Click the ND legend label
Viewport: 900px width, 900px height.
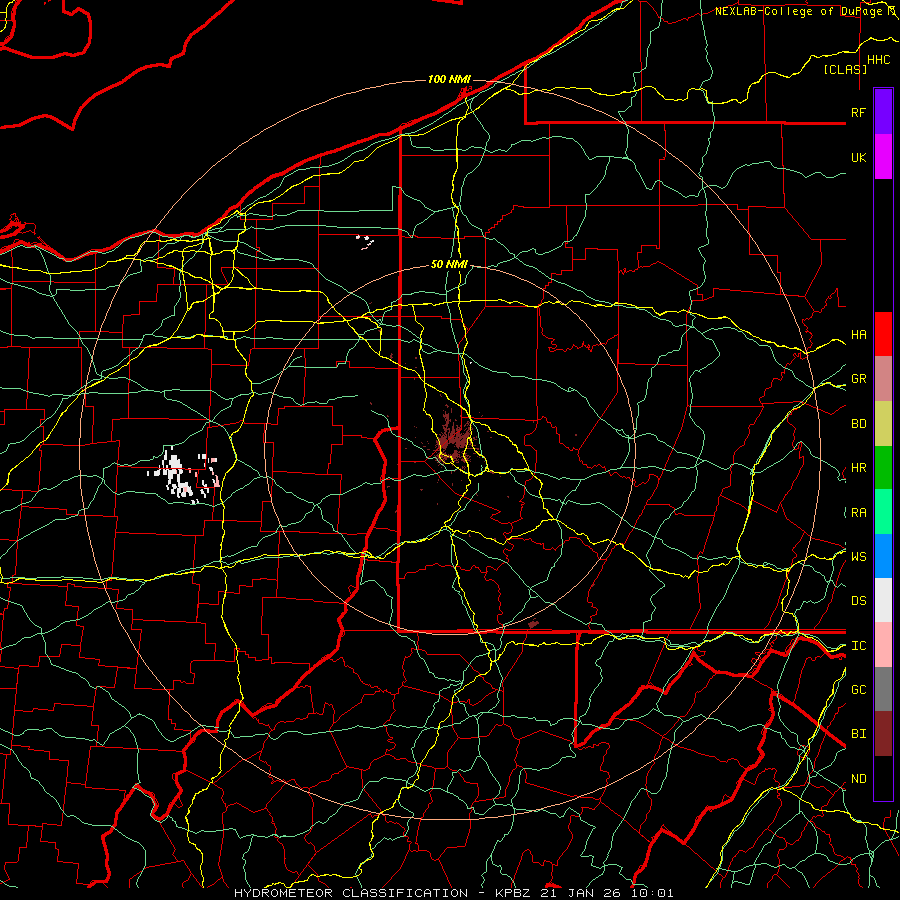pos(858,779)
